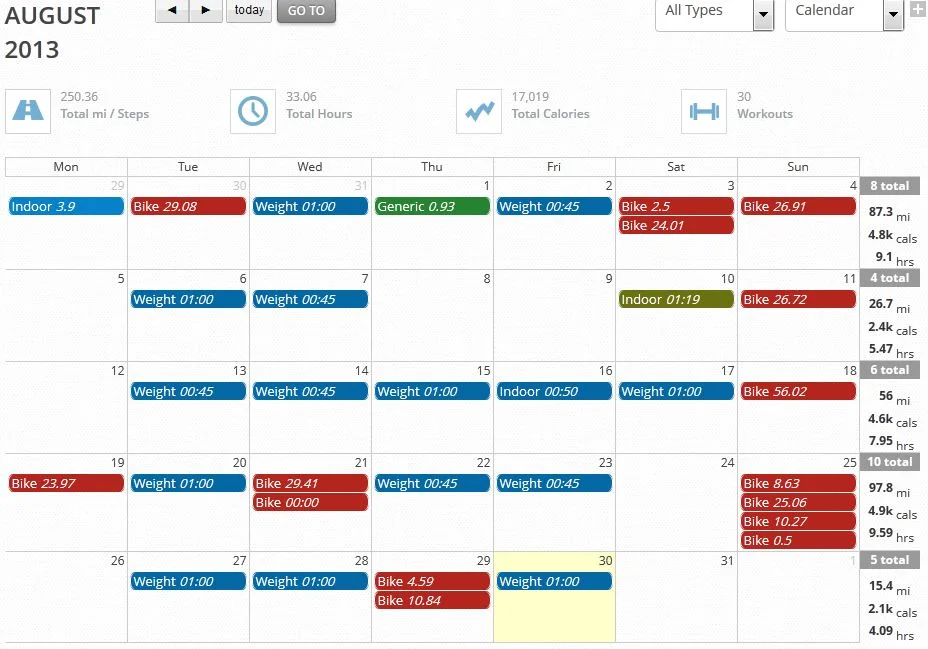Image resolution: width=928 pixels, height=649 pixels.
Task: Click the 8 total weekly summary
Action: pos(890,186)
